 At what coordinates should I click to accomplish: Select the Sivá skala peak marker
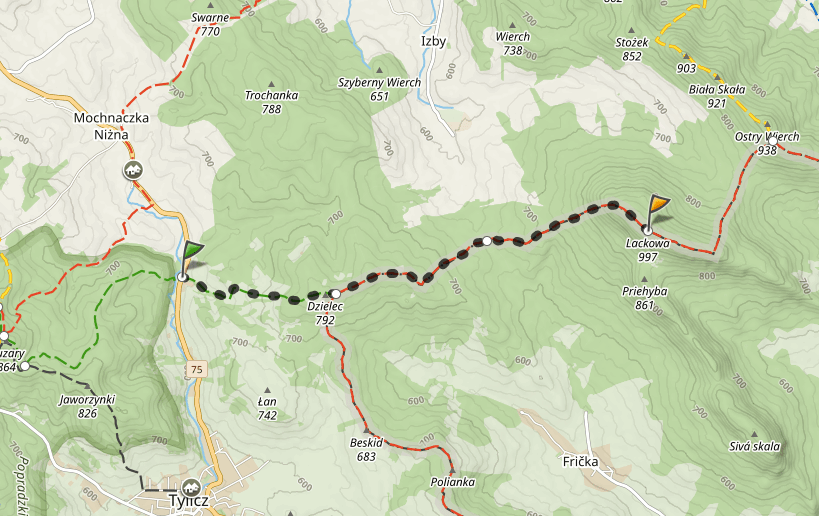[x=754, y=434]
